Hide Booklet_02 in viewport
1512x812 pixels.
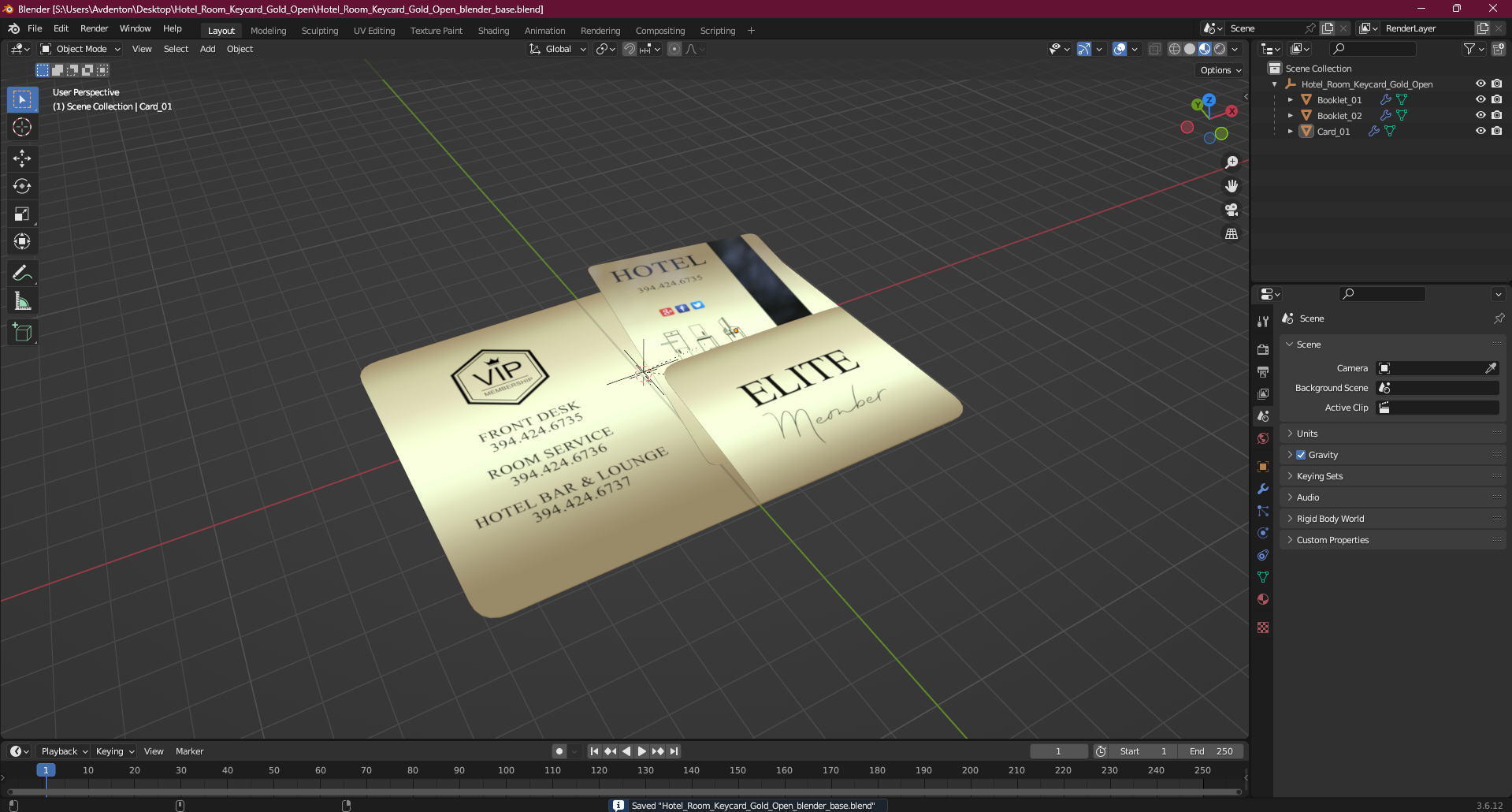coord(1480,115)
